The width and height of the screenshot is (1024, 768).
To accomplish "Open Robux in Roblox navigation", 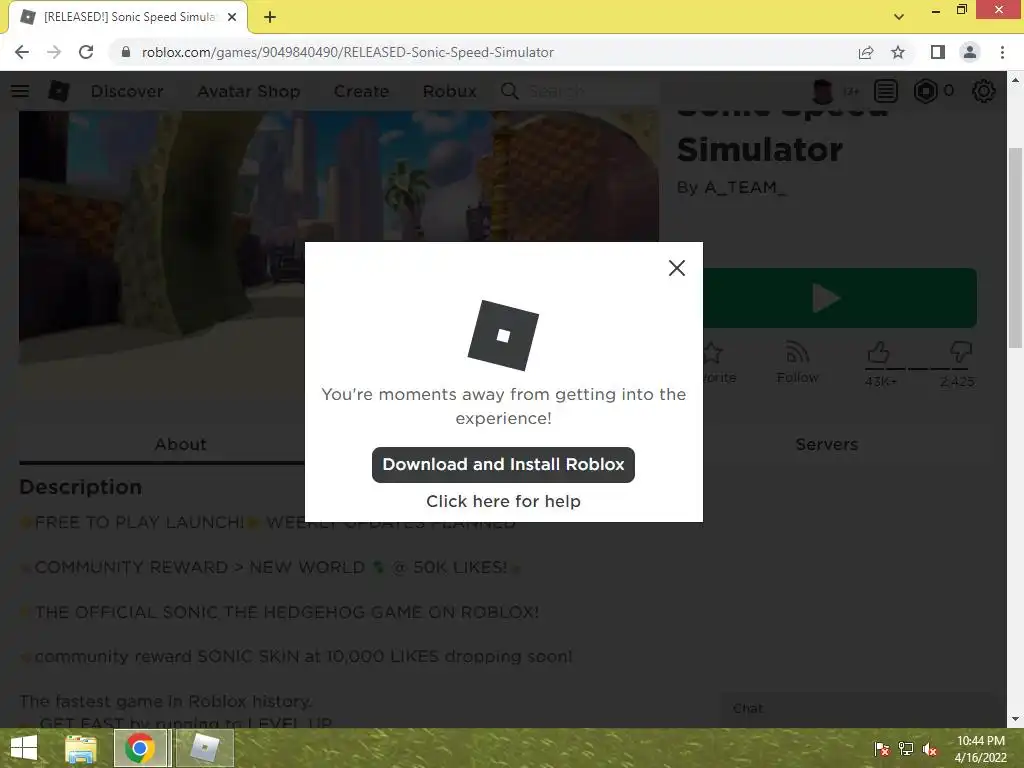I will pos(449,91).
